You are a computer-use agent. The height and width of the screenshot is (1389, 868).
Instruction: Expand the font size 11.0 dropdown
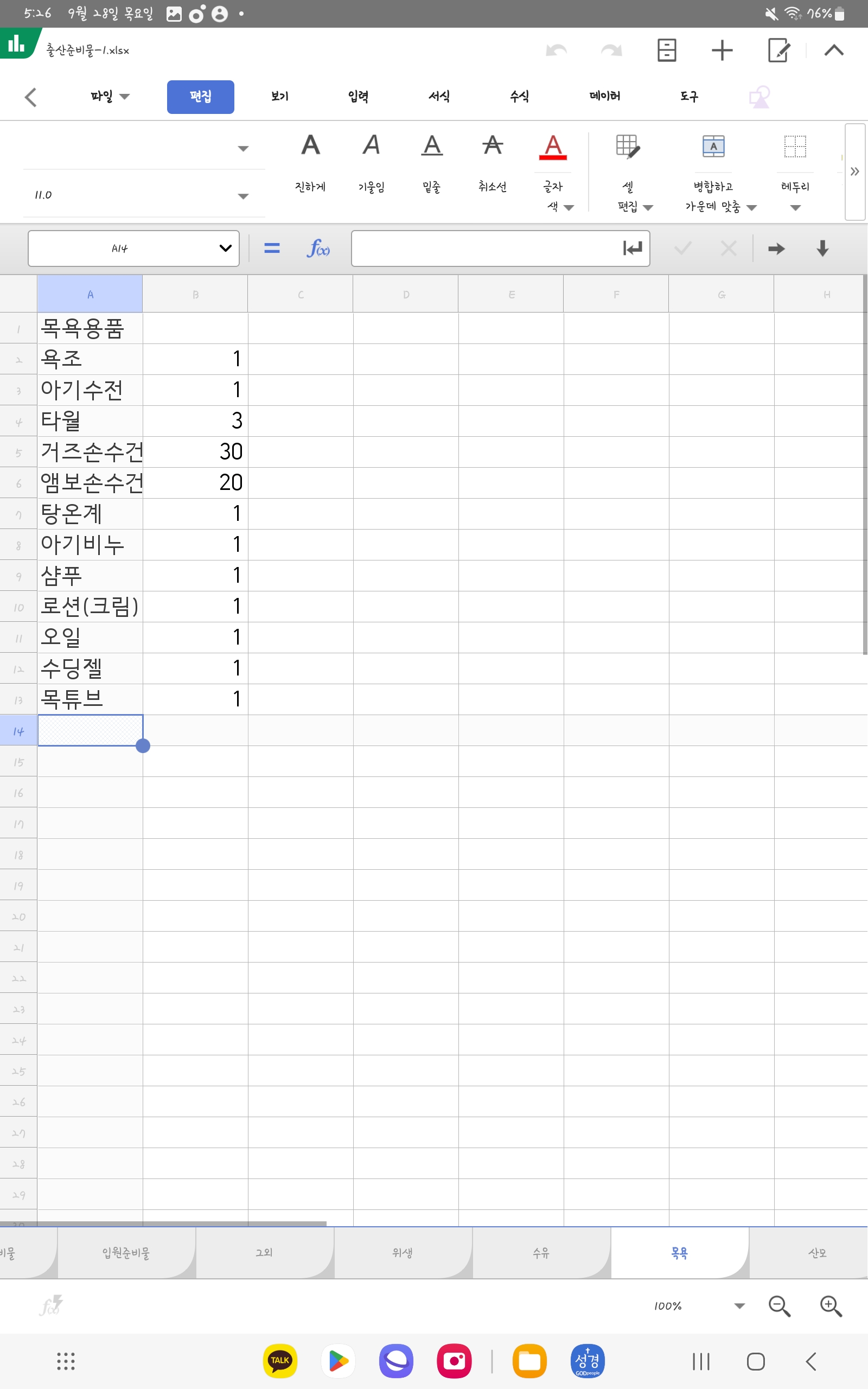[243, 196]
